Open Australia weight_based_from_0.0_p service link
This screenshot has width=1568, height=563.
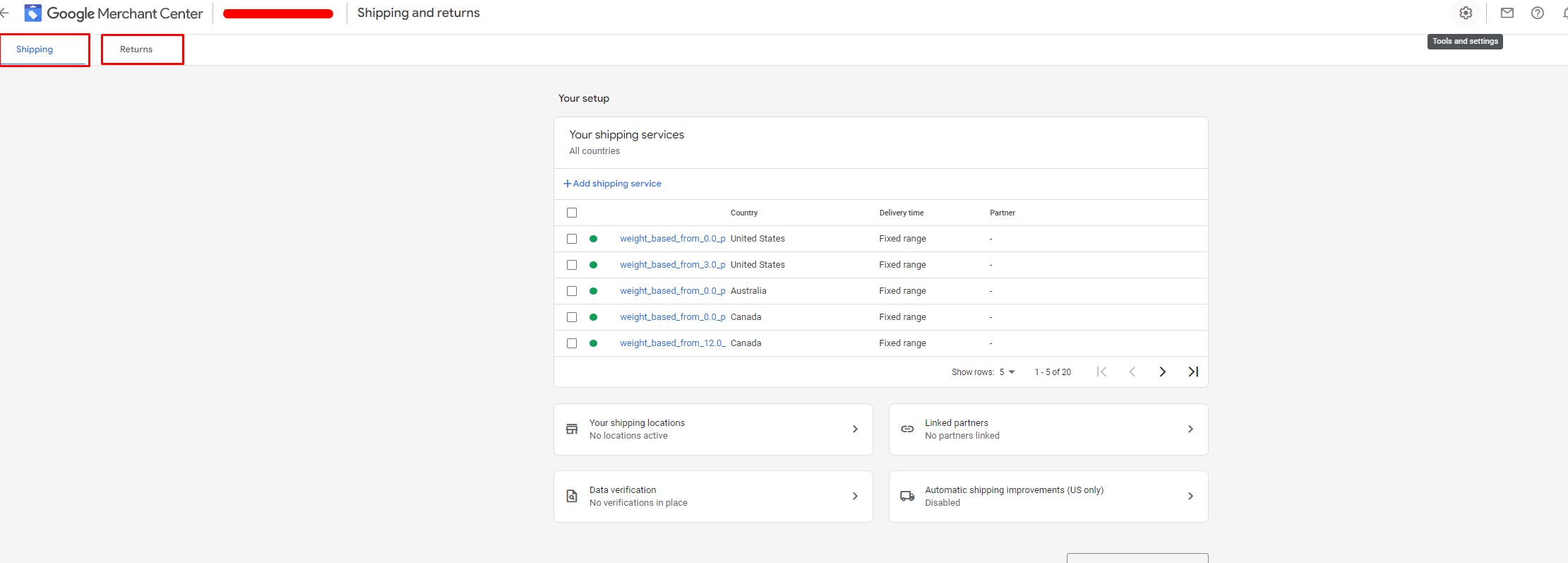pos(673,291)
